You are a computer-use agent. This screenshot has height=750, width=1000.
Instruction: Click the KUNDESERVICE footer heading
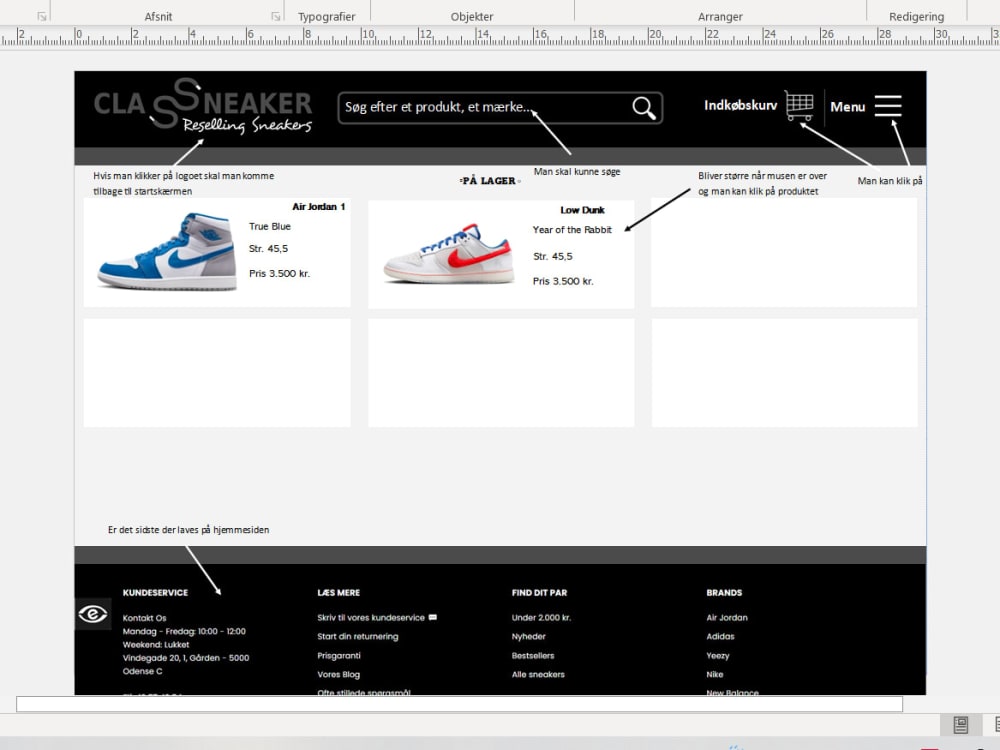coord(155,592)
